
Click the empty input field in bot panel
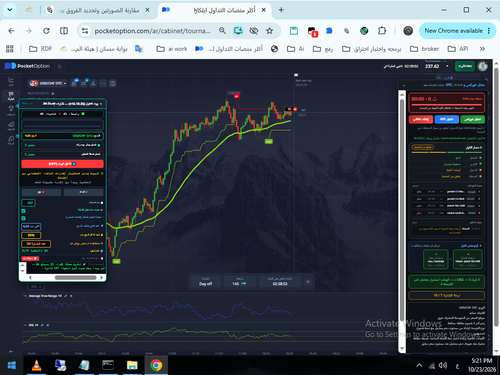pyautogui.click(x=62, y=125)
